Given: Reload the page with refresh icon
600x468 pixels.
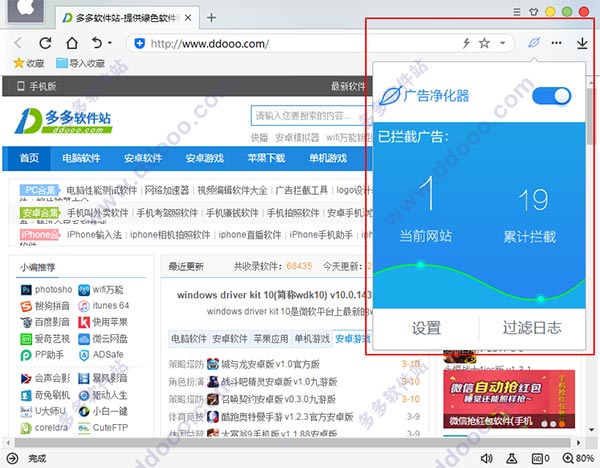Looking at the screenshot, I should click(45, 43).
